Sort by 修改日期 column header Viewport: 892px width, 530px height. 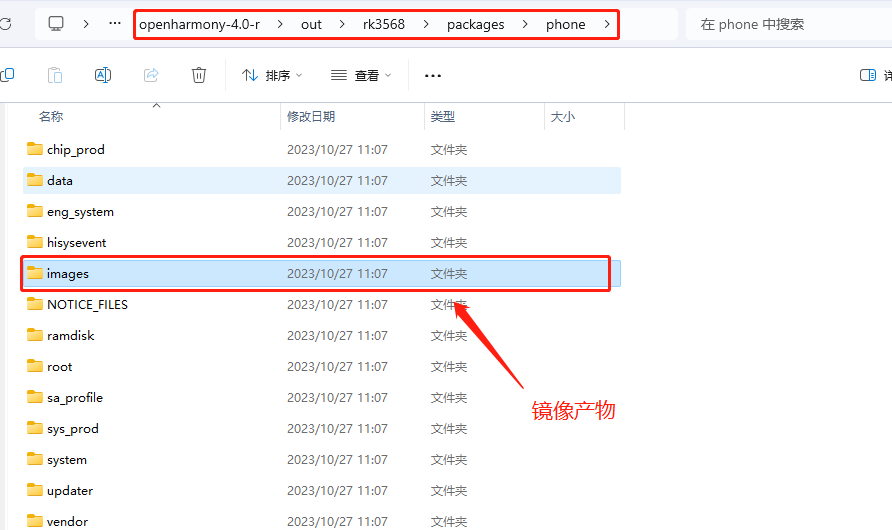(311, 117)
